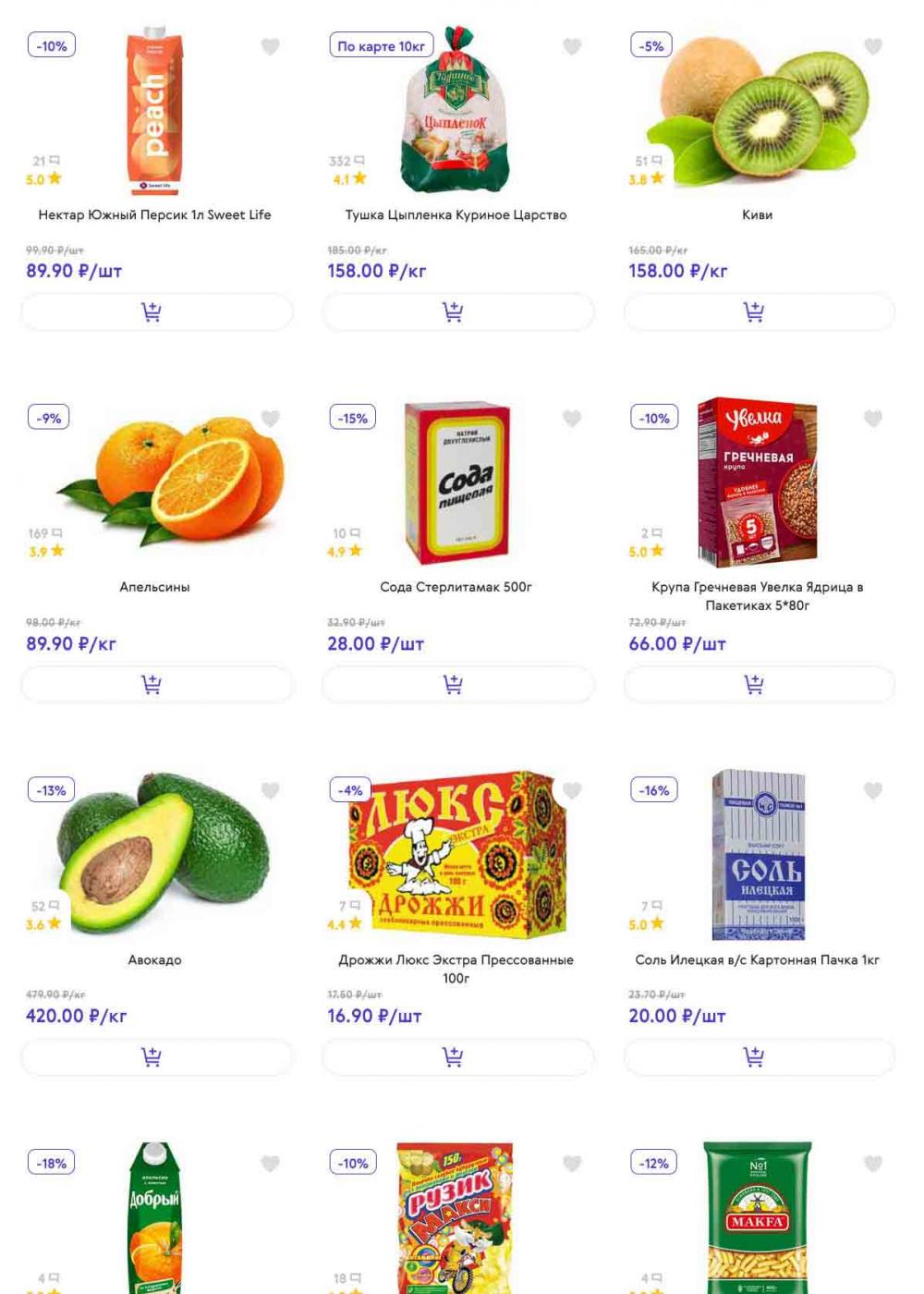Favorite the Добрый juice product
The height and width of the screenshot is (1294, 924).
(270, 1164)
